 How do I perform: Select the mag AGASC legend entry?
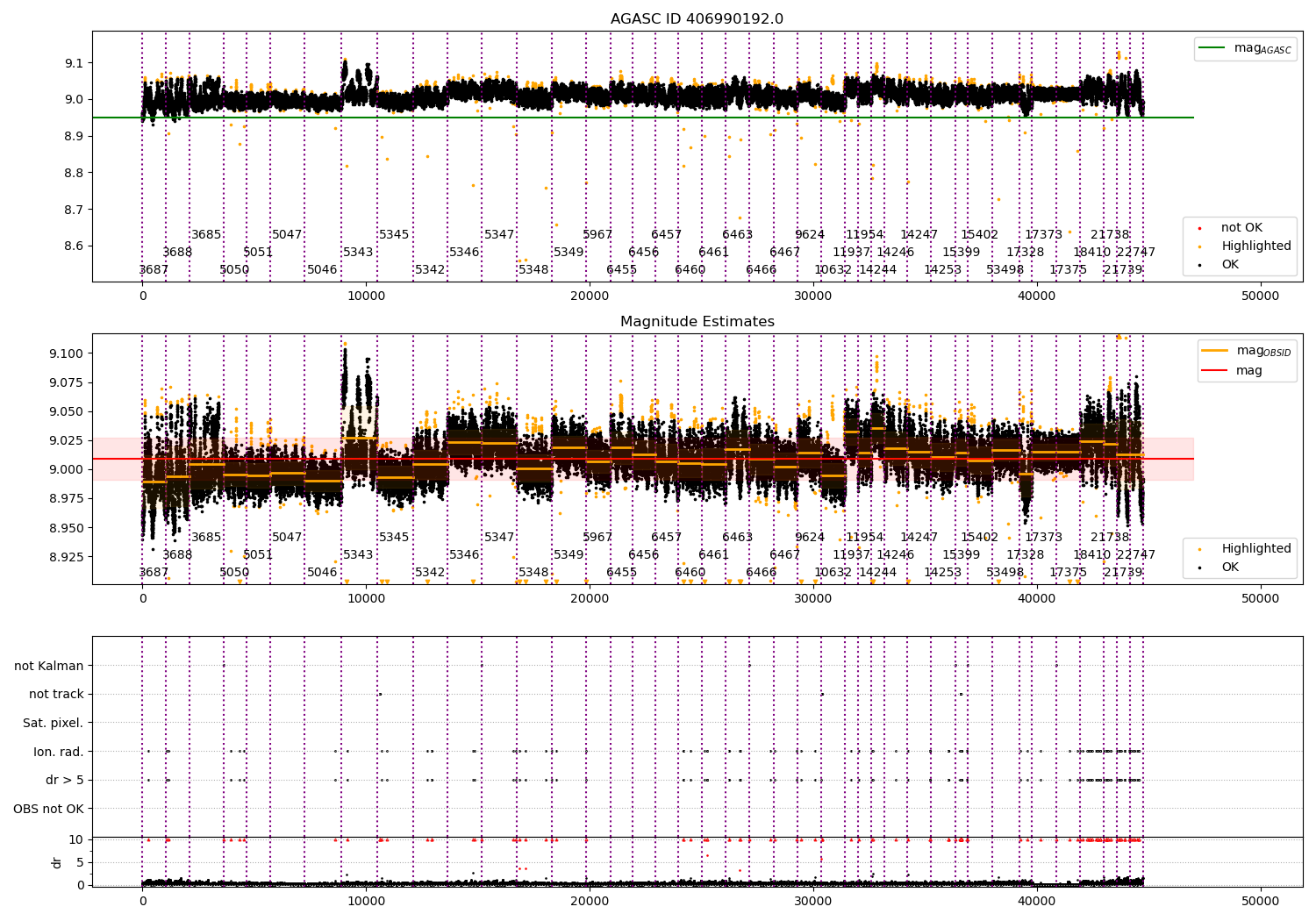click(1245, 48)
